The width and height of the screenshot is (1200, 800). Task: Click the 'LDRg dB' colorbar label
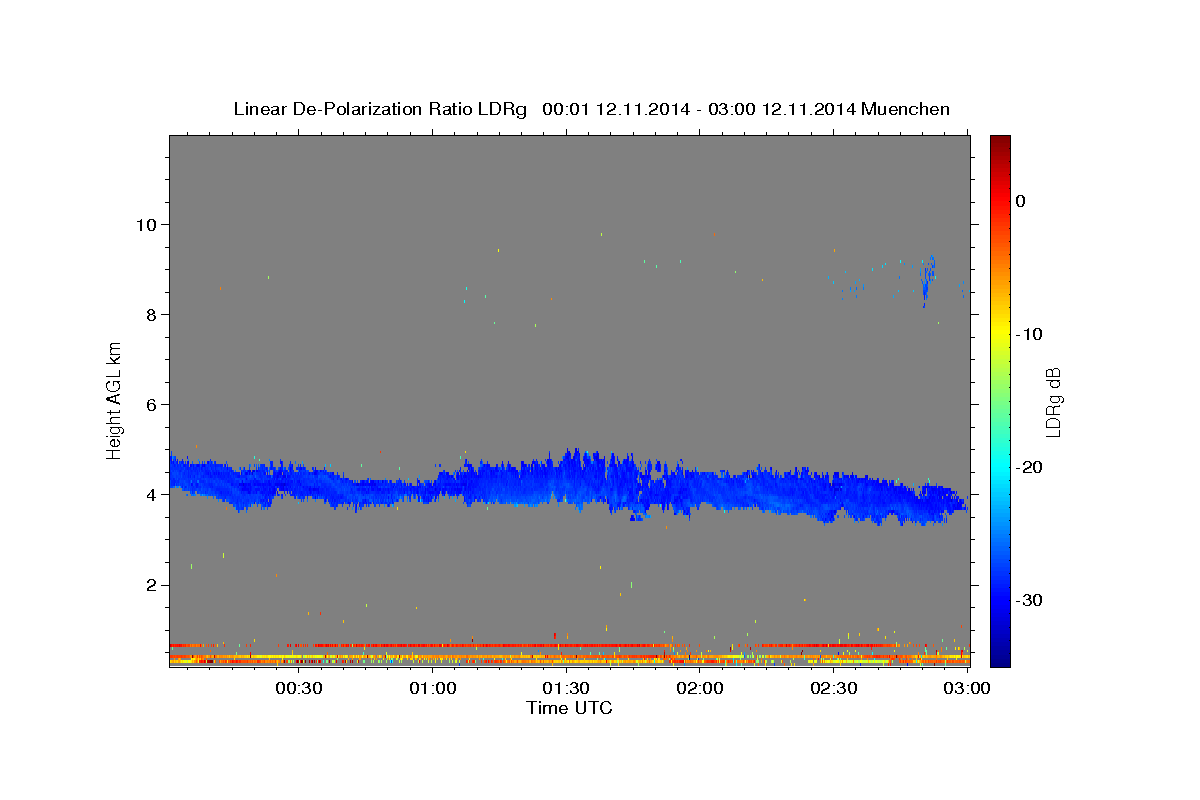pos(1053,401)
